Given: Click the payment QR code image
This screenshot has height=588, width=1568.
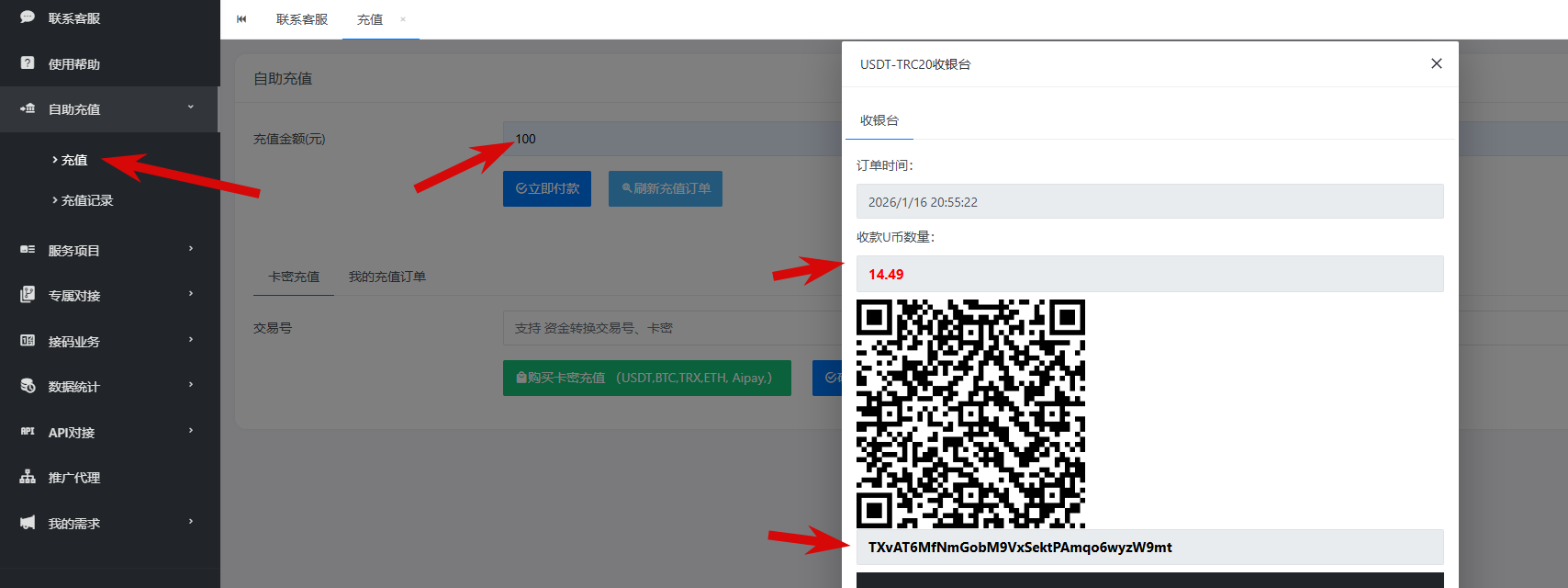Looking at the screenshot, I should click(970, 413).
